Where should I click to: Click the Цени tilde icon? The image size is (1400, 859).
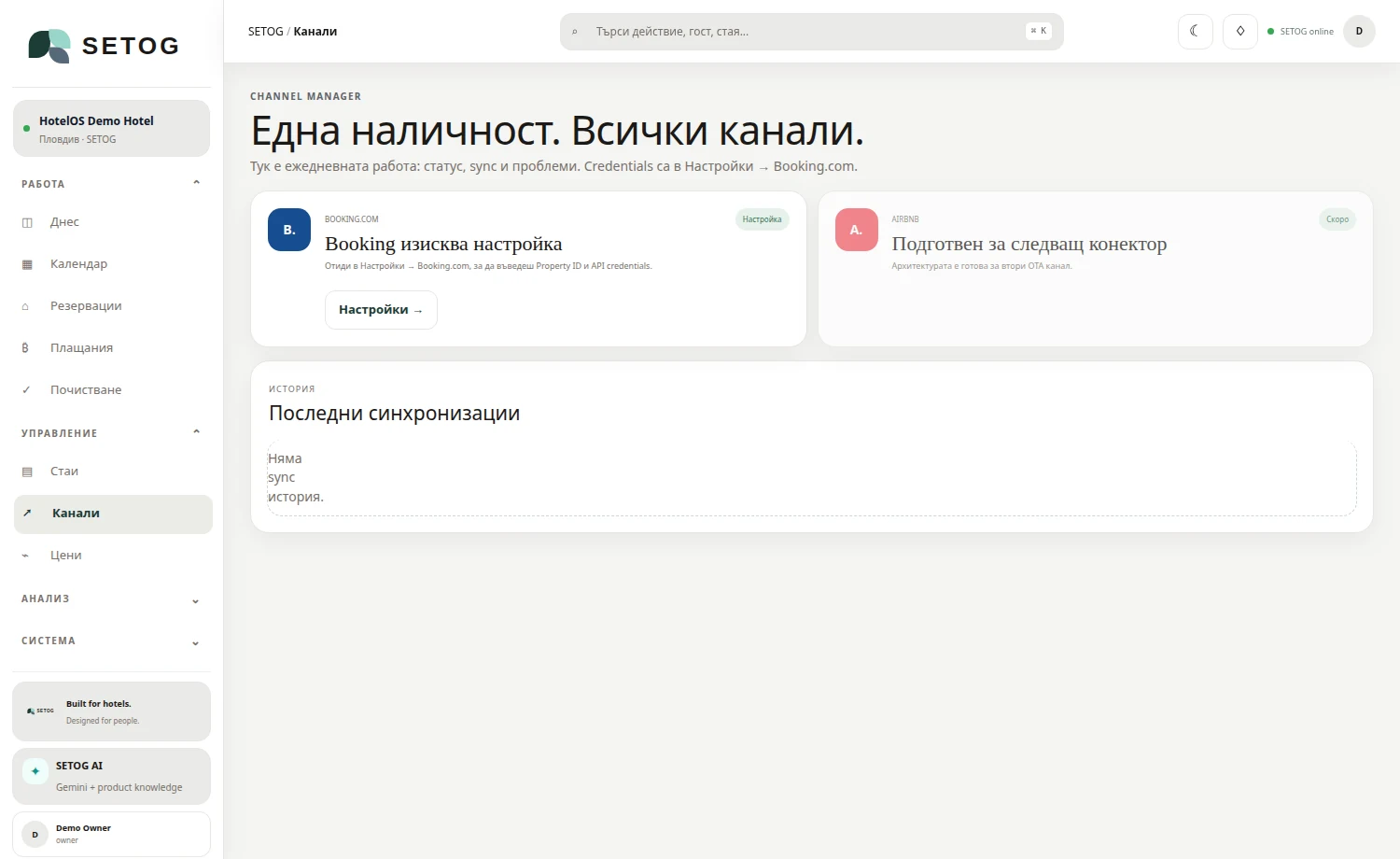(25, 556)
